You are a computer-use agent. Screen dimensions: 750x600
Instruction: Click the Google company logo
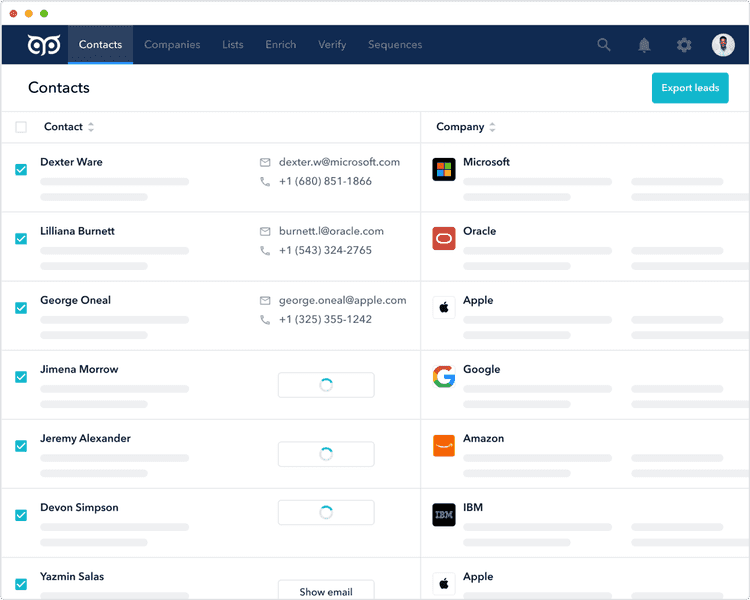[x=444, y=377]
